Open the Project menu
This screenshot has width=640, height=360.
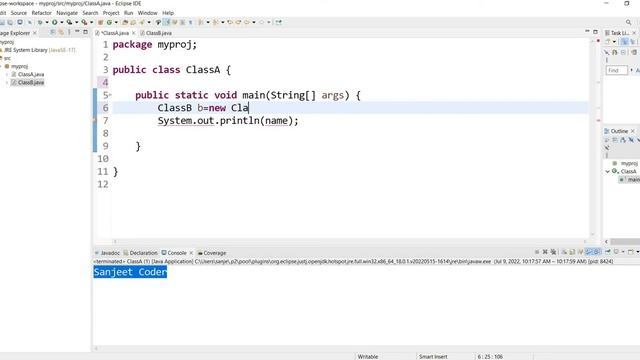(111, 13)
